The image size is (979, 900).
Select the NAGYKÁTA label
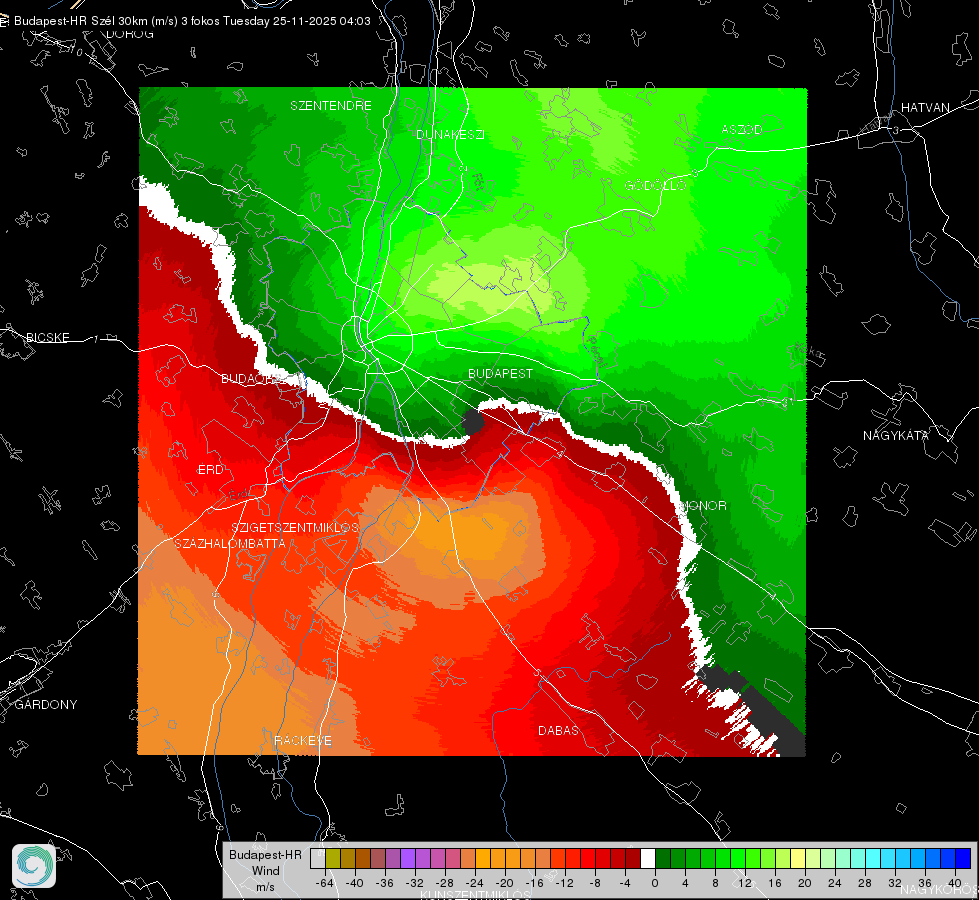click(896, 435)
